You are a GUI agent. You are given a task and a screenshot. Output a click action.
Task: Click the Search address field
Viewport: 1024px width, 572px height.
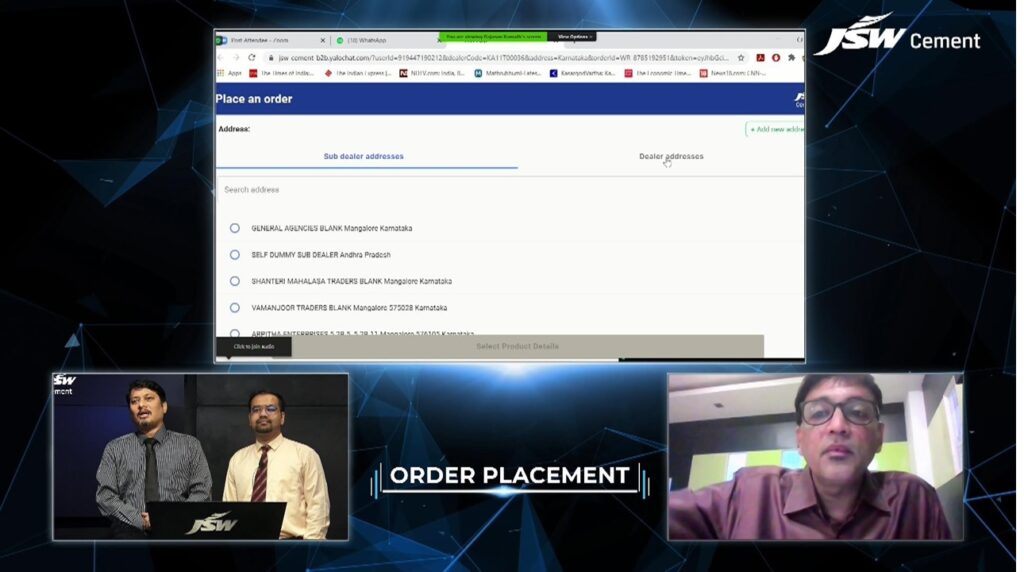pos(509,190)
